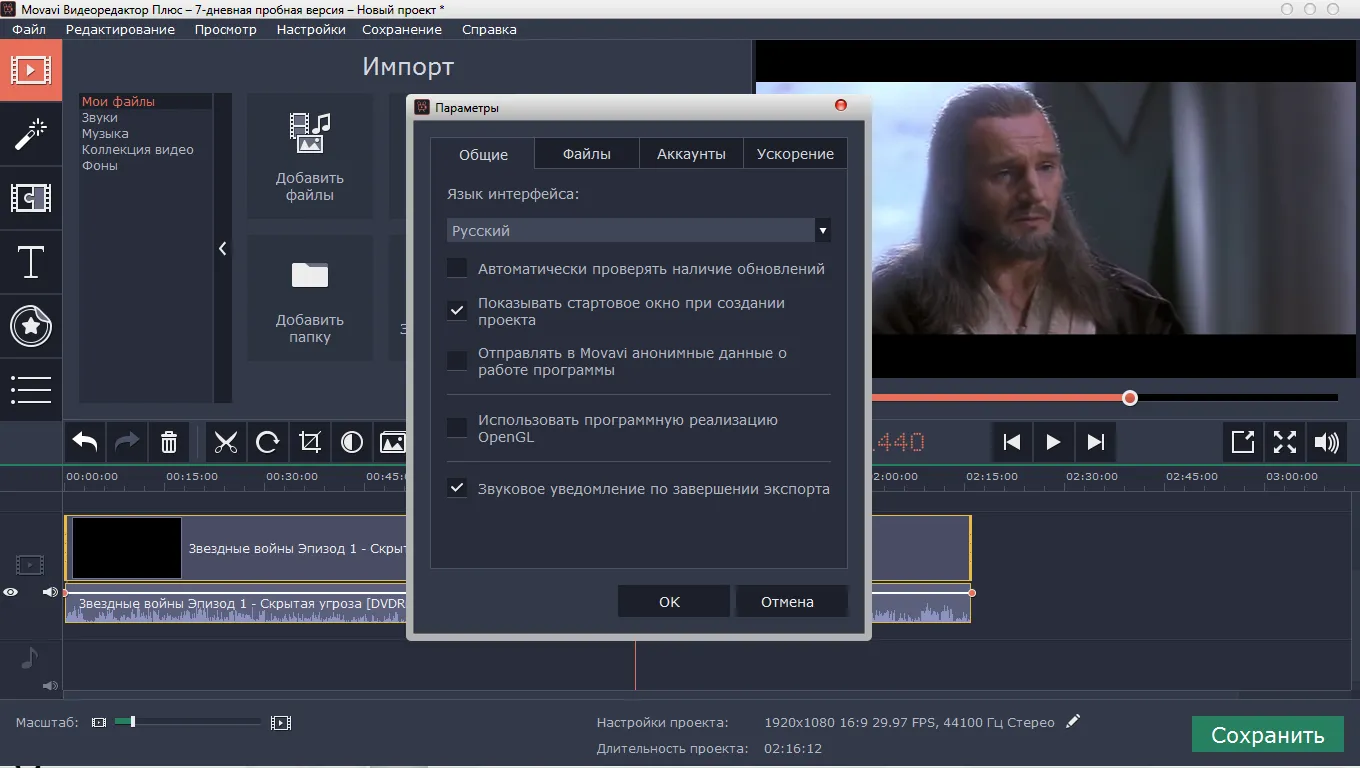This screenshot has height=768, width=1360.
Task: Open the Titles text tool section
Action: [31, 262]
